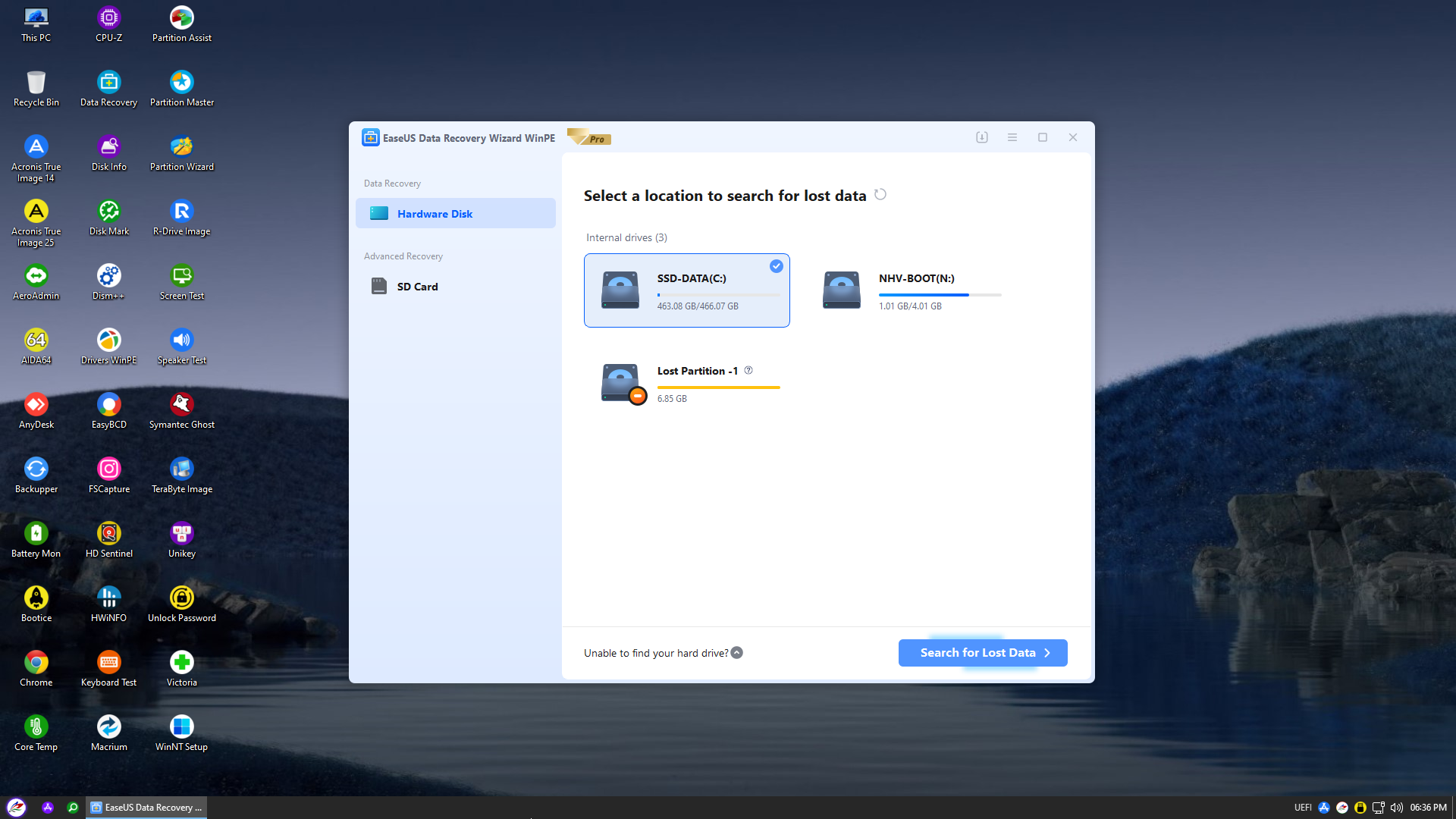This screenshot has height=819, width=1456.
Task: Switch to SD Card recovery option
Action: click(417, 287)
